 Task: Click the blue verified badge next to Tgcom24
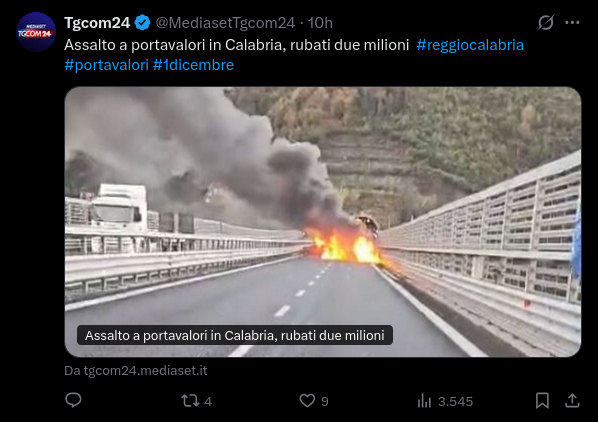tap(143, 23)
